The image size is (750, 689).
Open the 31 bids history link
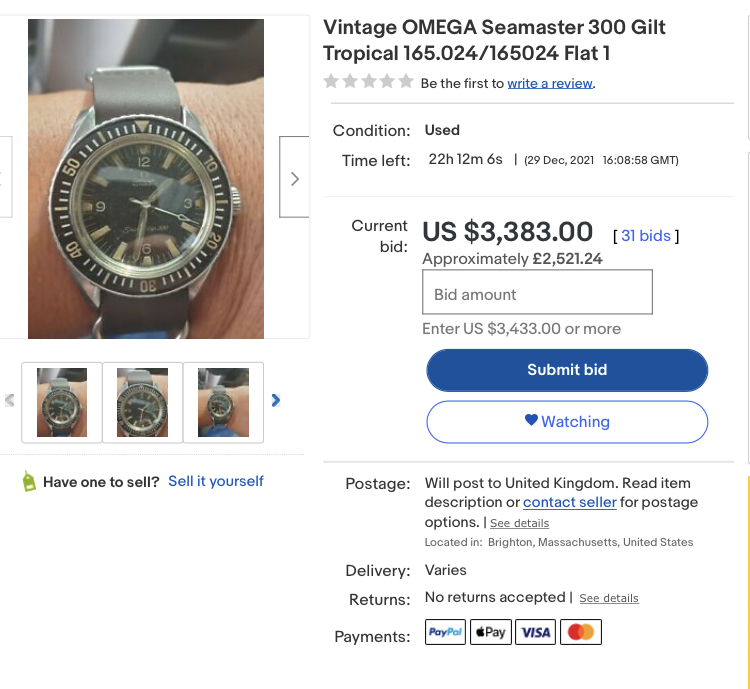click(x=646, y=236)
